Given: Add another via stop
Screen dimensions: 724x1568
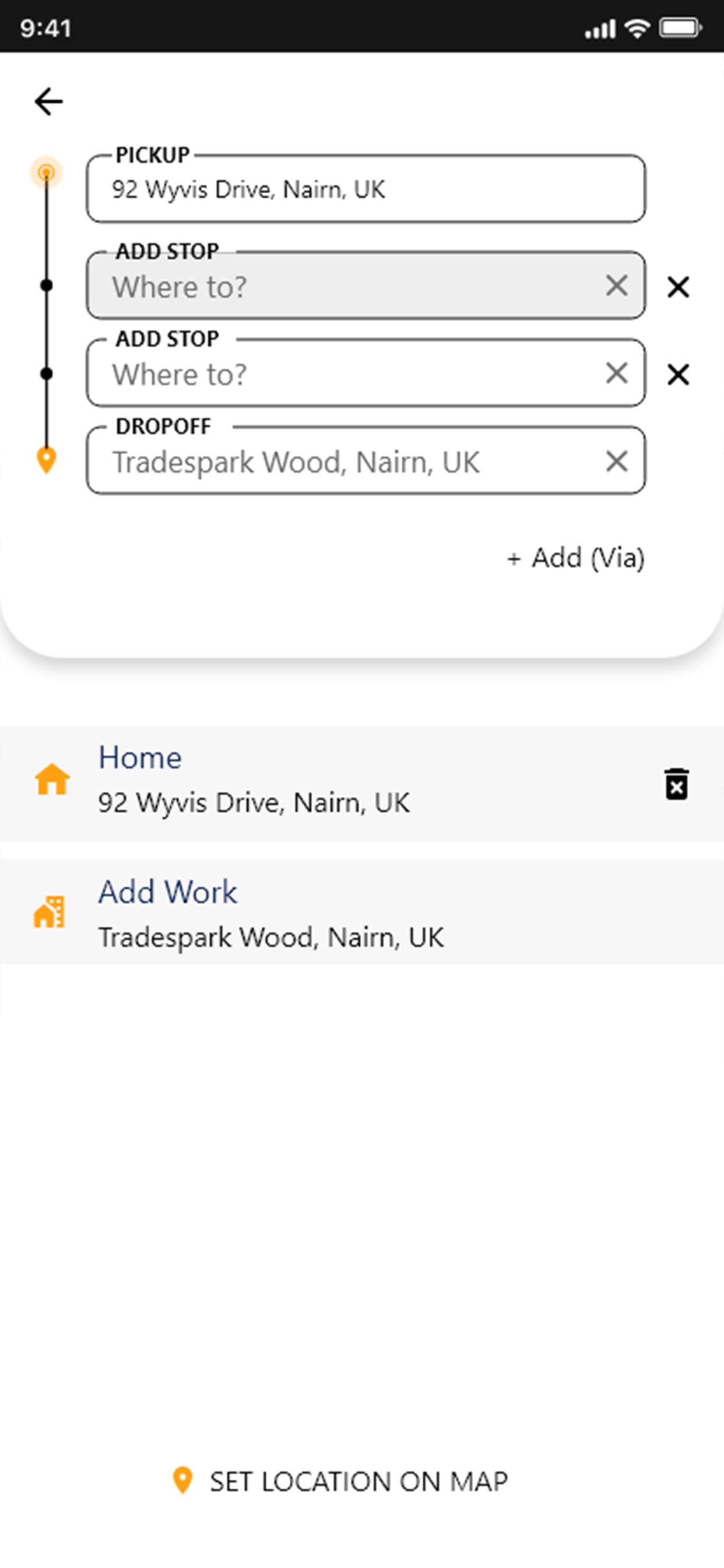Looking at the screenshot, I should [575, 558].
